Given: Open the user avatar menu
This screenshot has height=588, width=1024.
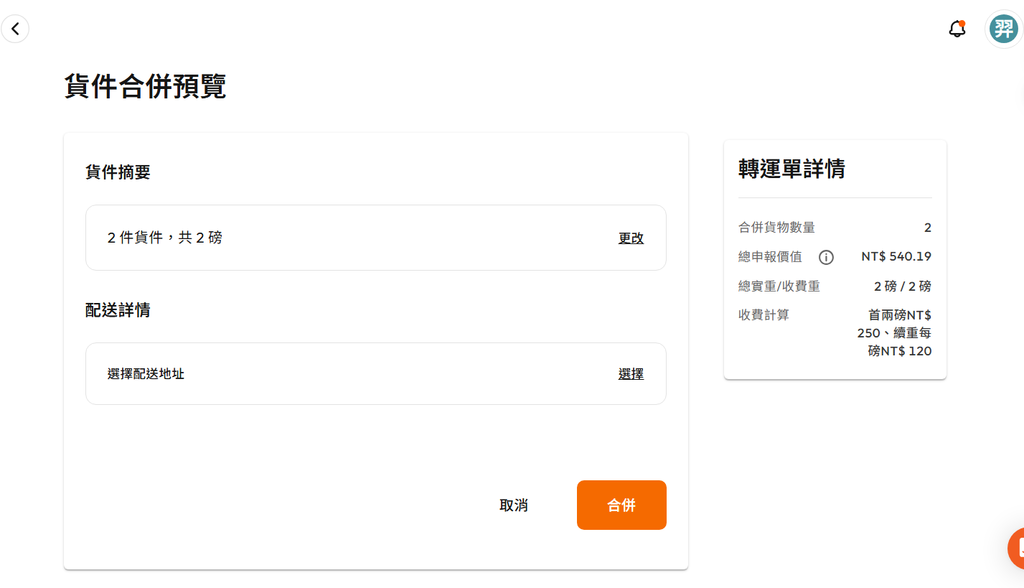Looking at the screenshot, I should 1003,29.
